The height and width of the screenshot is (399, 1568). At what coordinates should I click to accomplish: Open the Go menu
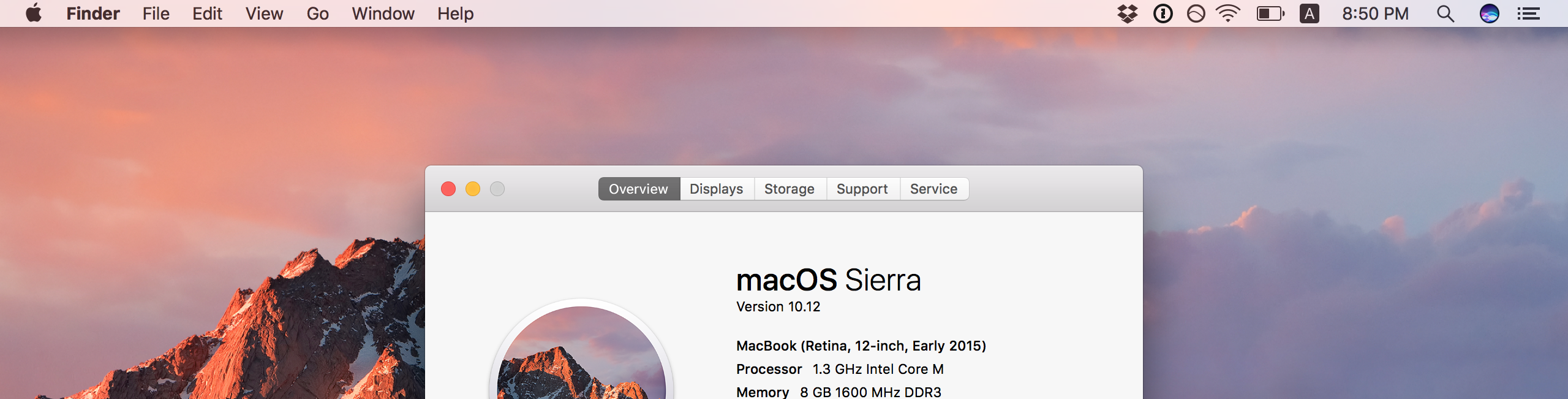317,13
